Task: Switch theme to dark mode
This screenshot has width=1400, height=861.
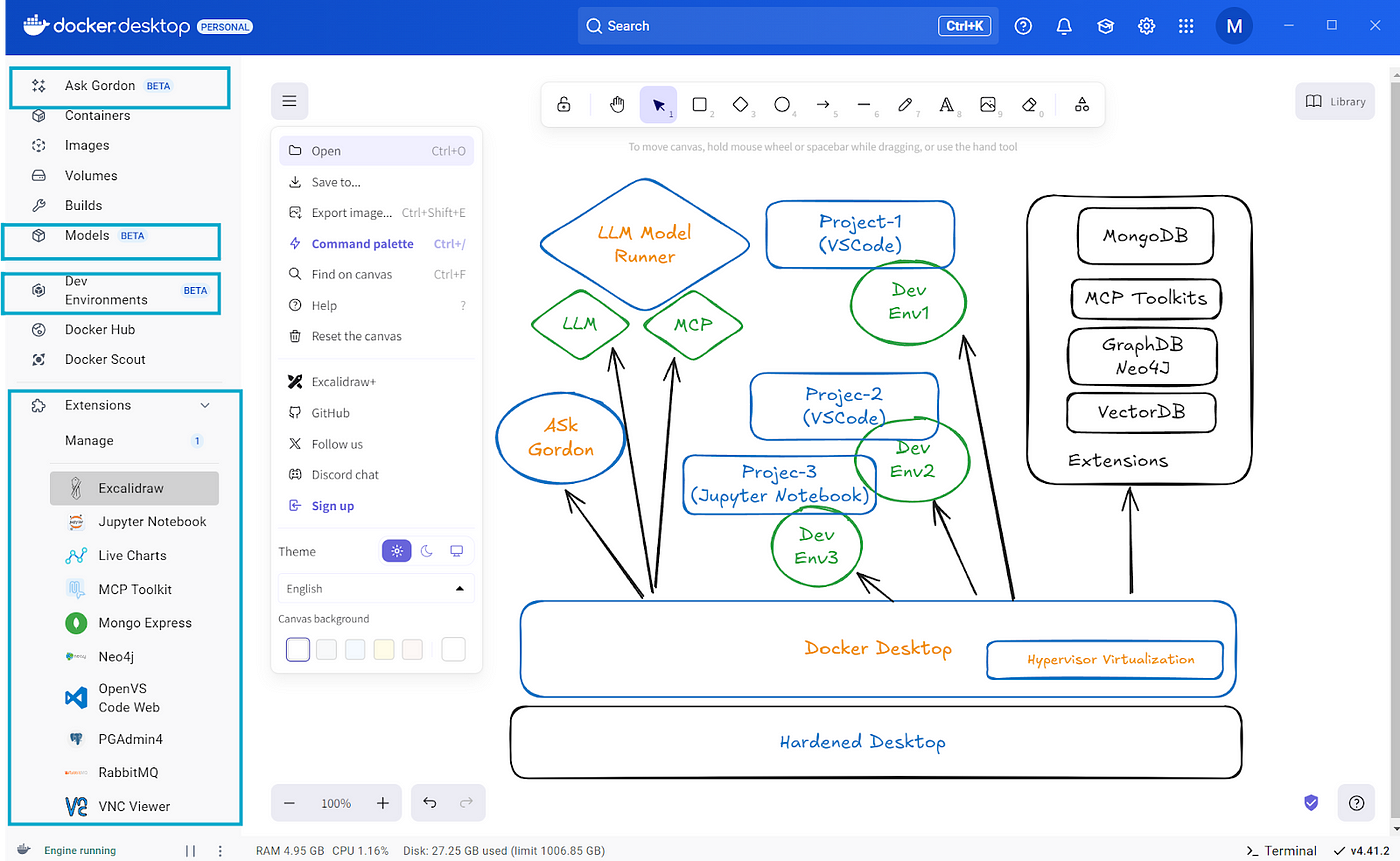Action: (427, 551)
